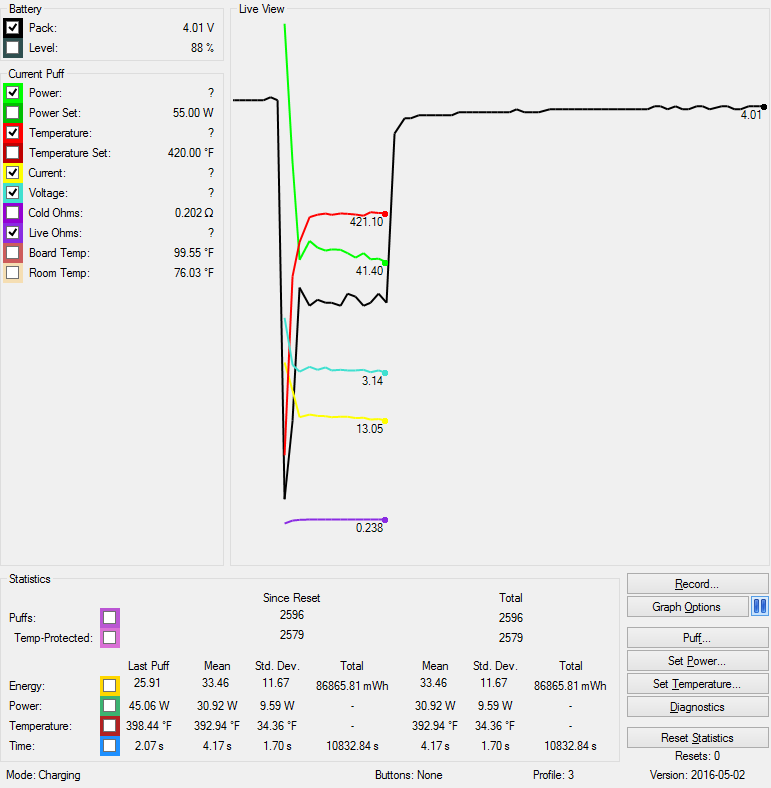This screenshot has height=788, width=771.
Task: Enable the Power Set checkbox
Action: click(x=13, y=113)
